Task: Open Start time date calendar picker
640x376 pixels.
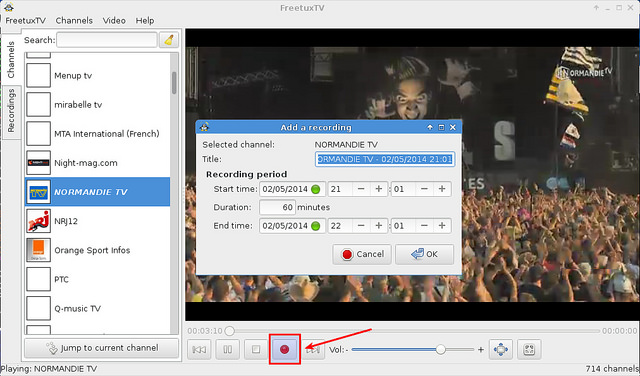Action: (316, 189)
